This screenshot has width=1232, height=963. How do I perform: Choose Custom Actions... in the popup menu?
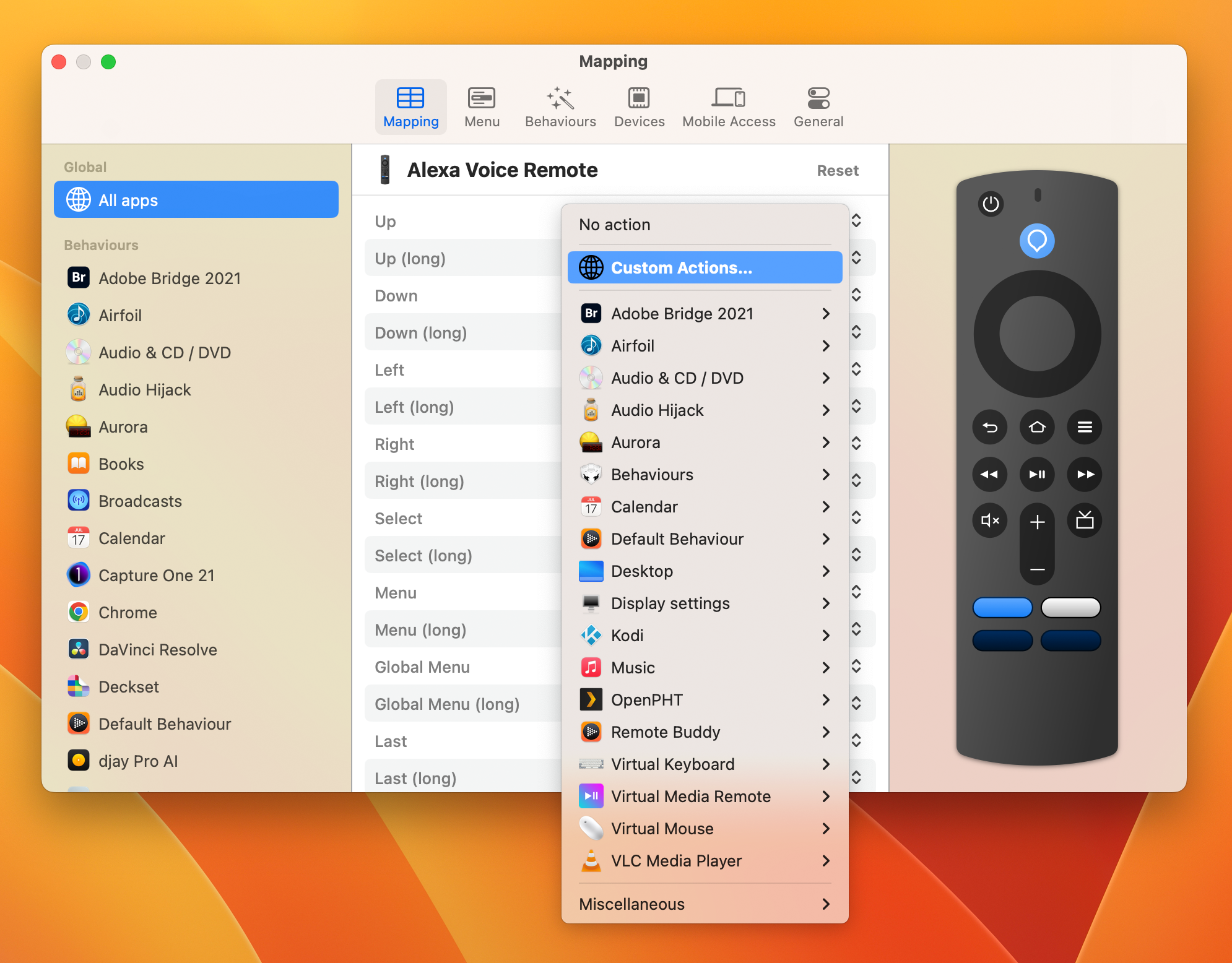(705, 267)
